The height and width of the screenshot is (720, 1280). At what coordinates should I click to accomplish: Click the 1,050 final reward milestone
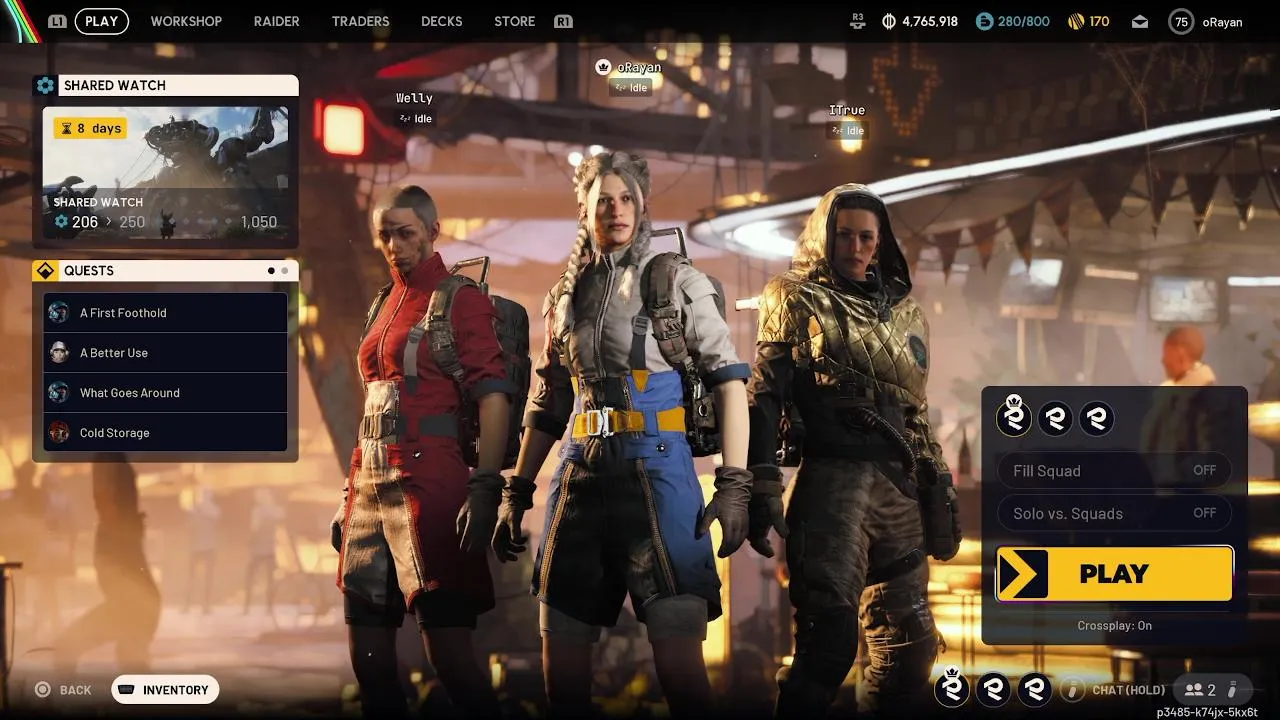[x=258, y=222]
